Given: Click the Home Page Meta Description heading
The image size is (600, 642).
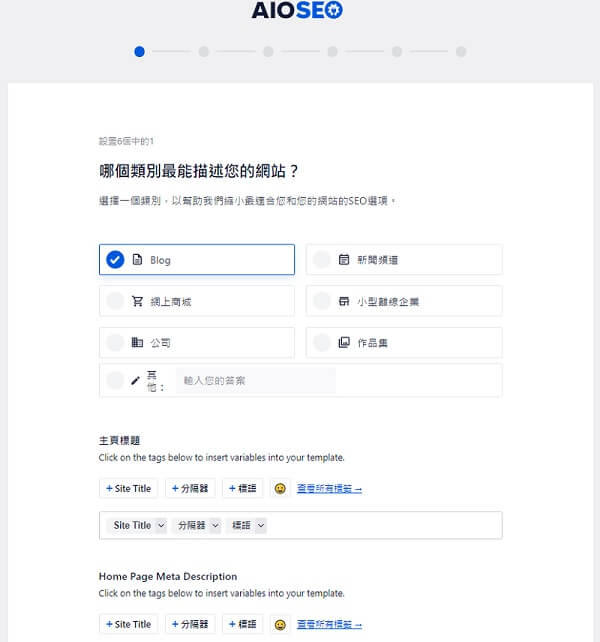Looking at the screenshot, I should click(x=168, y=576).
